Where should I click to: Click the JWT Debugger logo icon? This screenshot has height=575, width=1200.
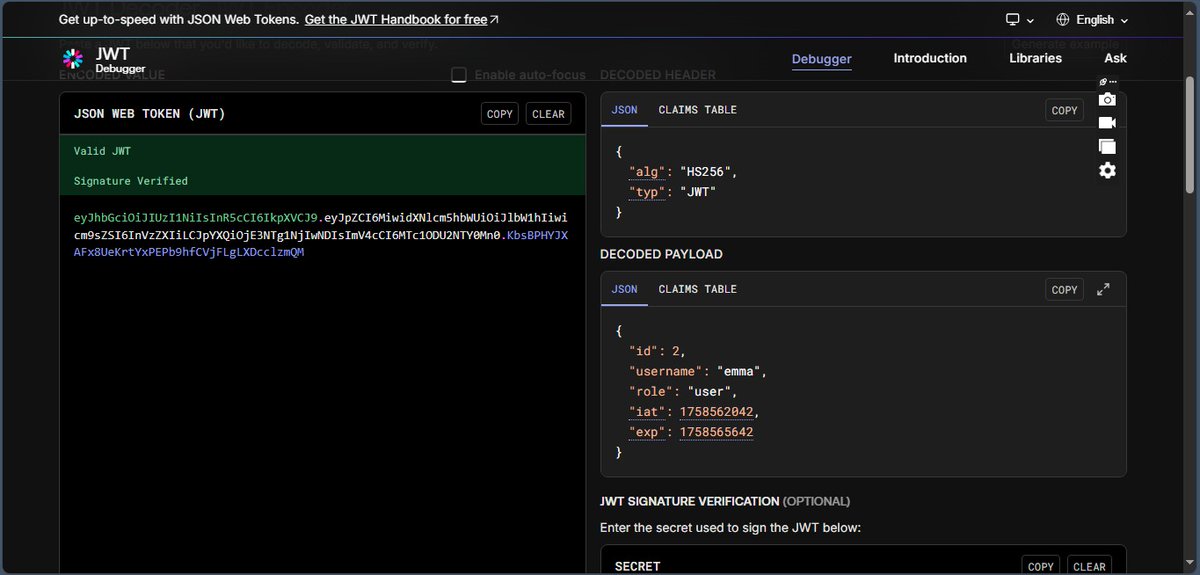pyautogui.click(x=73, y=58)
